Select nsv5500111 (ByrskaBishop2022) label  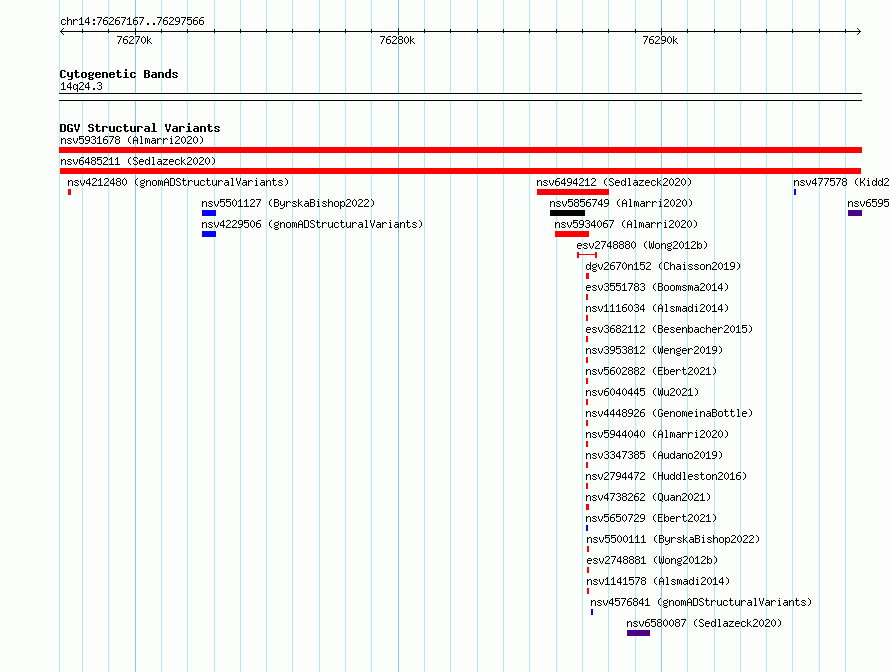click(x=673, y=539)
